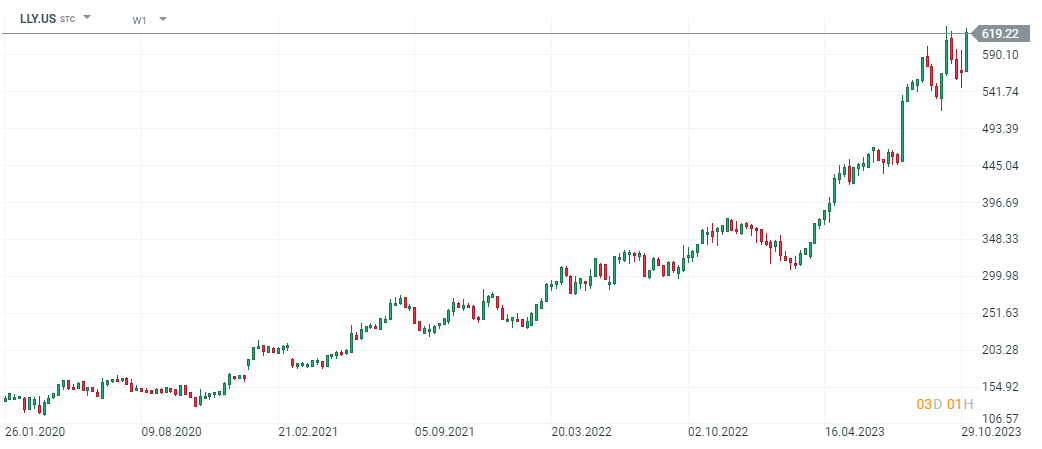Image resolution: width=1042 pixels, height=449 pixels.
Task: Click the 203.28 price axis label
Action: coord(1000,349)
